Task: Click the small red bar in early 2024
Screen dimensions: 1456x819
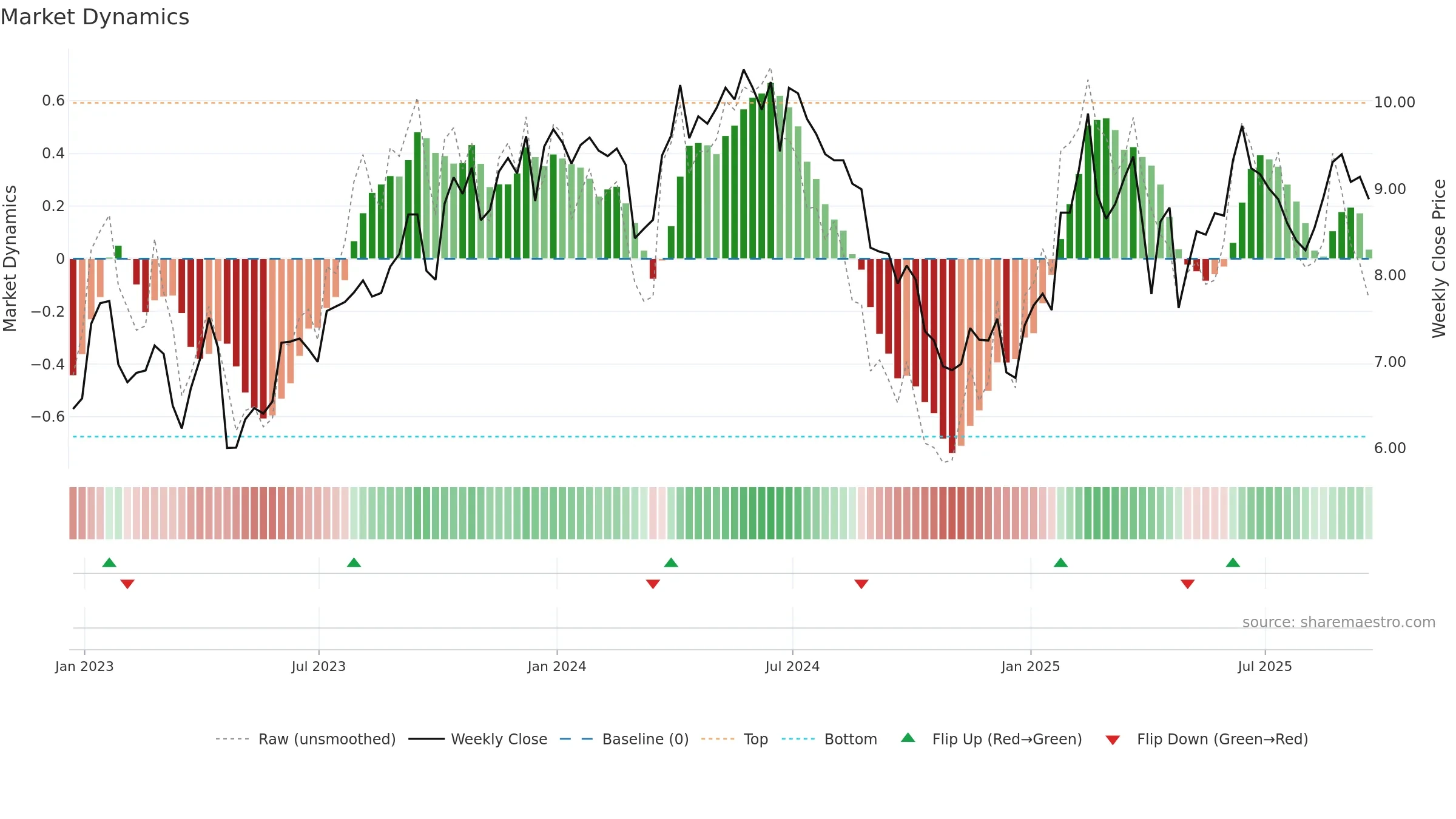Action: pos(653,269)
